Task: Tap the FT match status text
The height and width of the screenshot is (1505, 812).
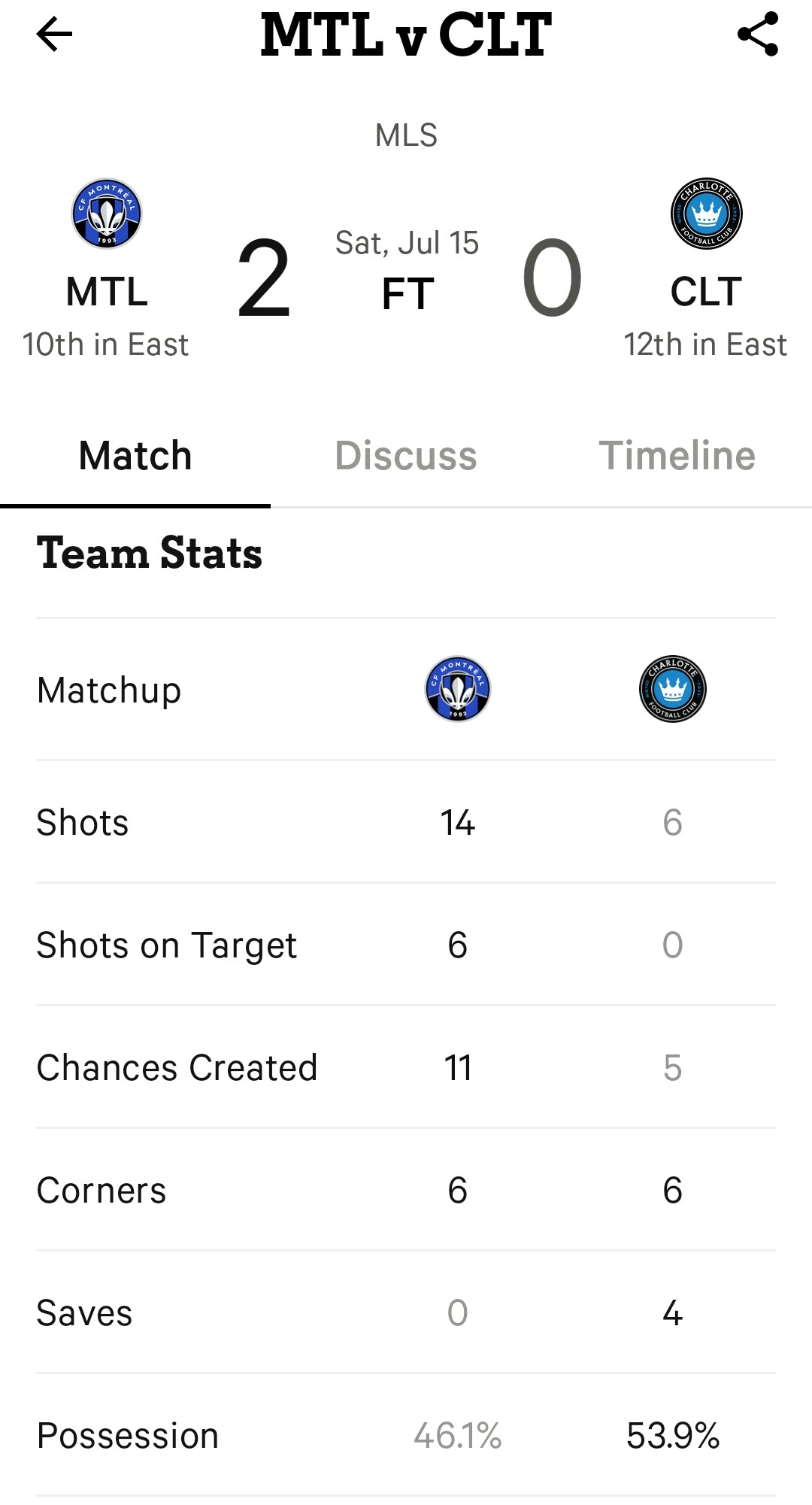Action: [x=407, y=293]
